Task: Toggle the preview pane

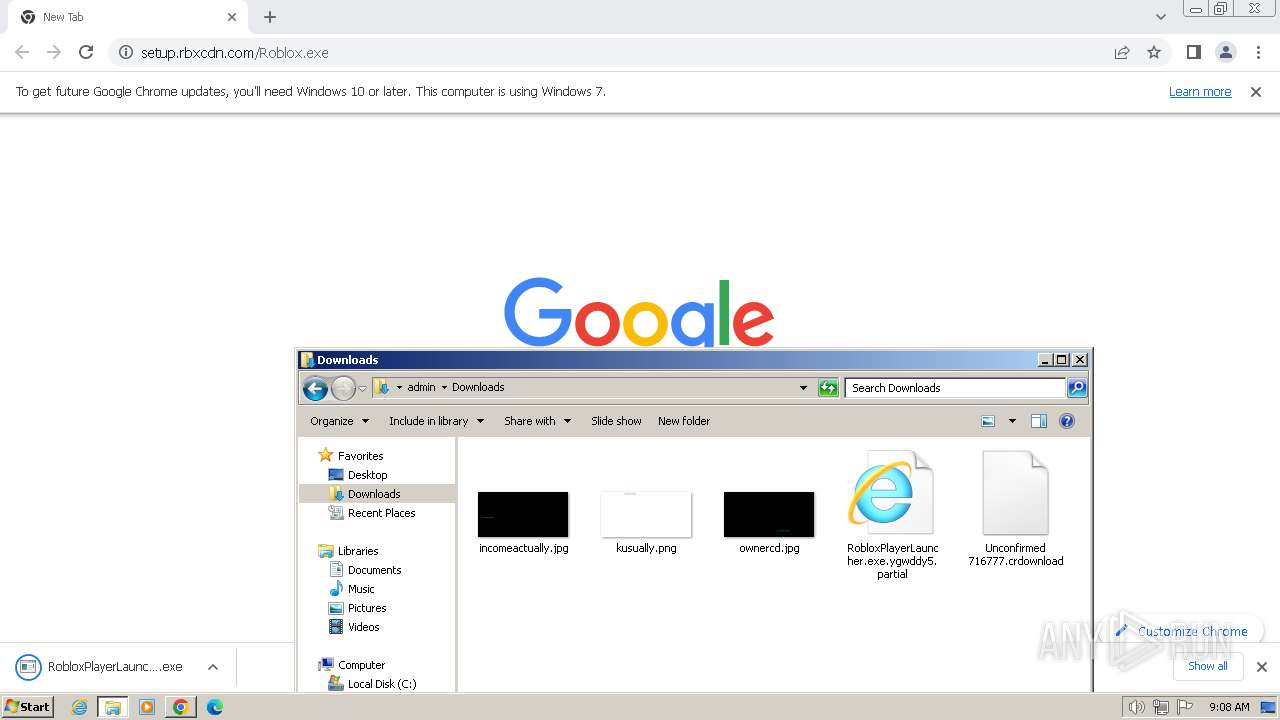Action: point(1039,421)
